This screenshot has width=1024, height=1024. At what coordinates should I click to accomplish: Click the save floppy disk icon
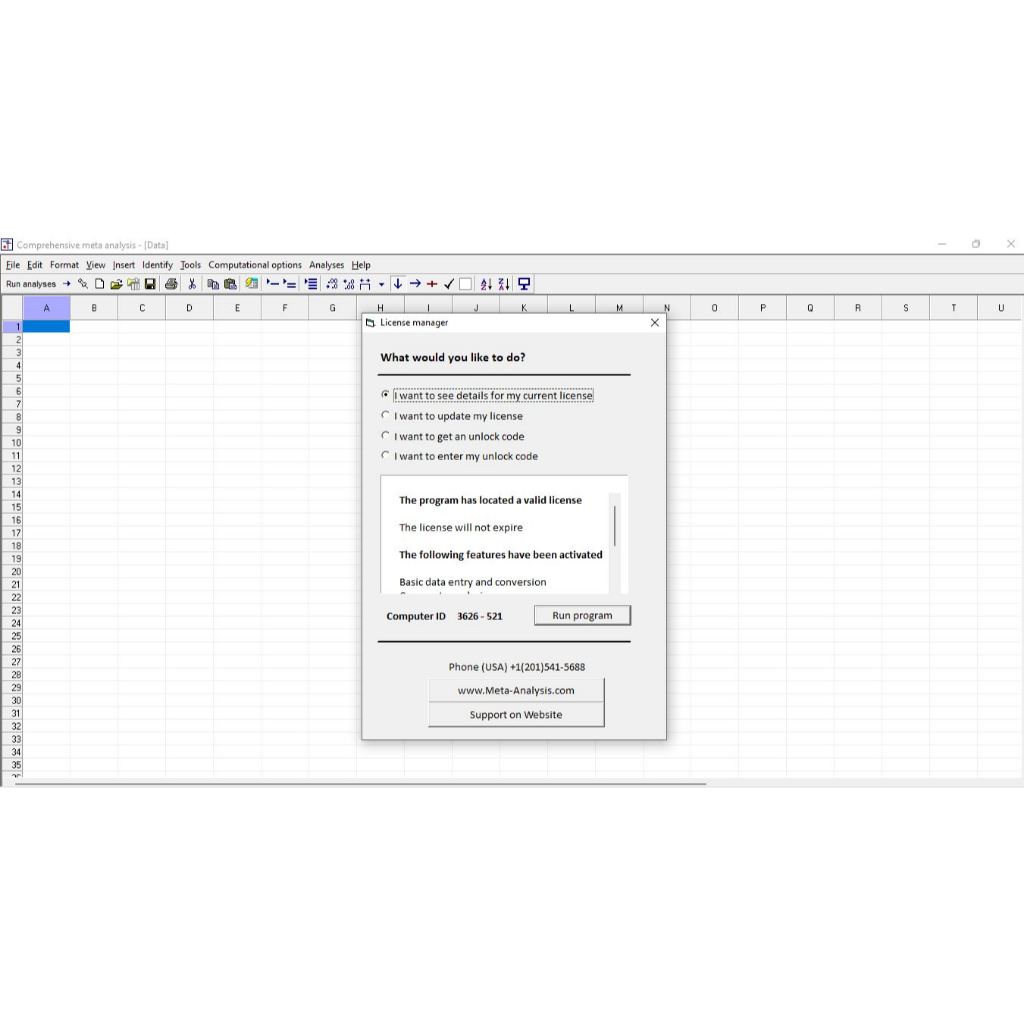pyautogui.click(x=150, y=284)
